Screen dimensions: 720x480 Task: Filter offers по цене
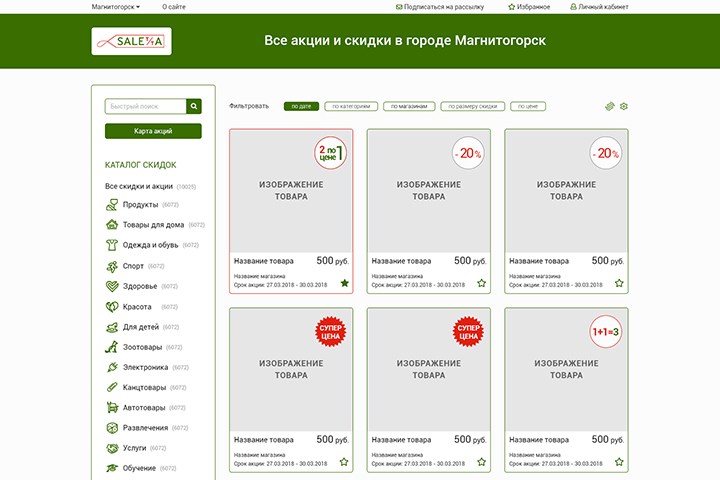(x=528, y=106)
